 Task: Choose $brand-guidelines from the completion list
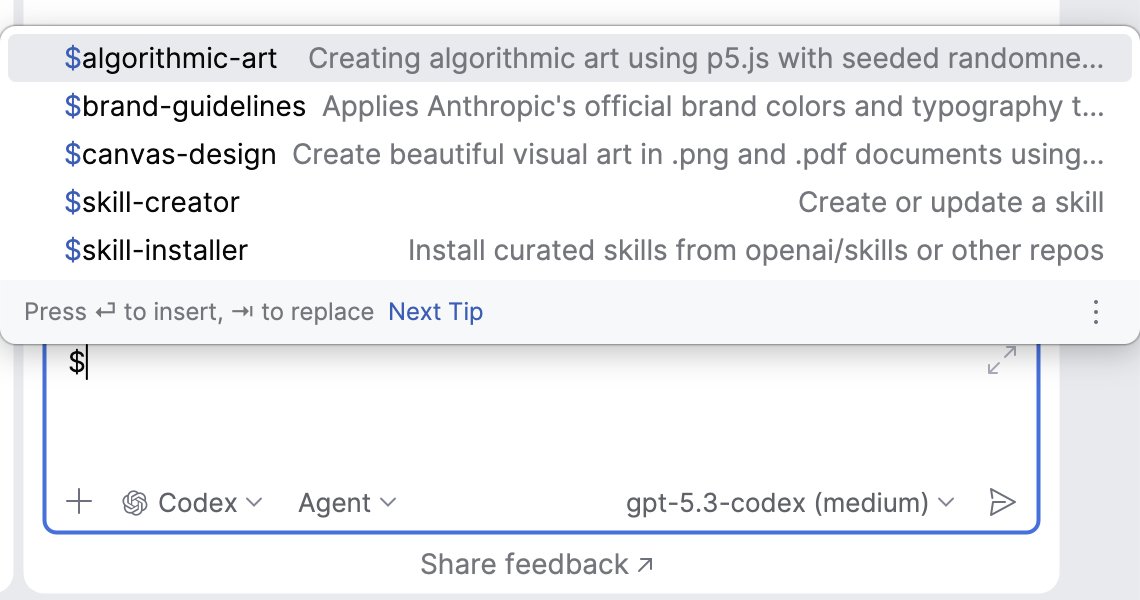click(x=185, y=106)
